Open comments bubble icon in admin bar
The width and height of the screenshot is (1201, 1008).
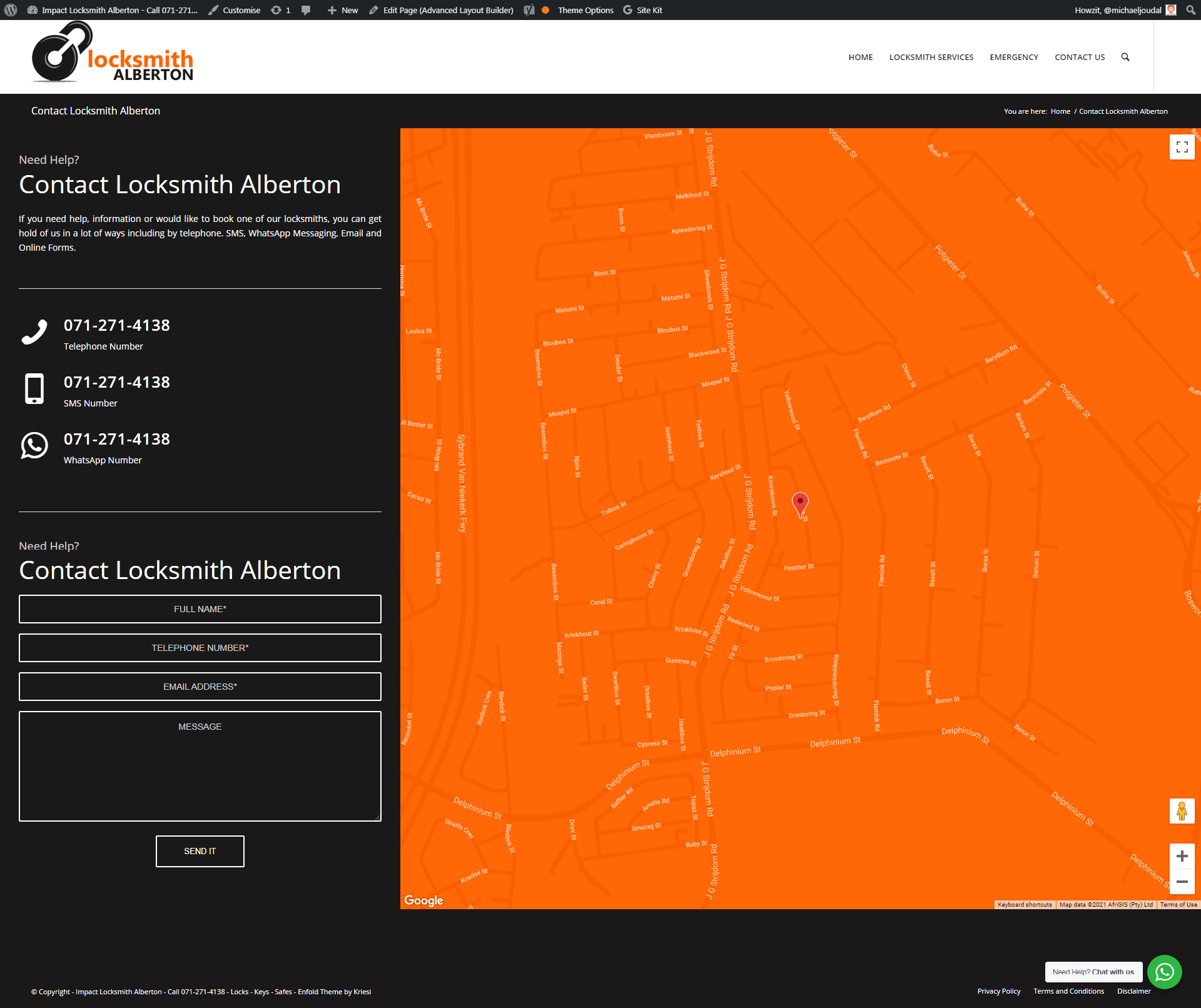306,10
